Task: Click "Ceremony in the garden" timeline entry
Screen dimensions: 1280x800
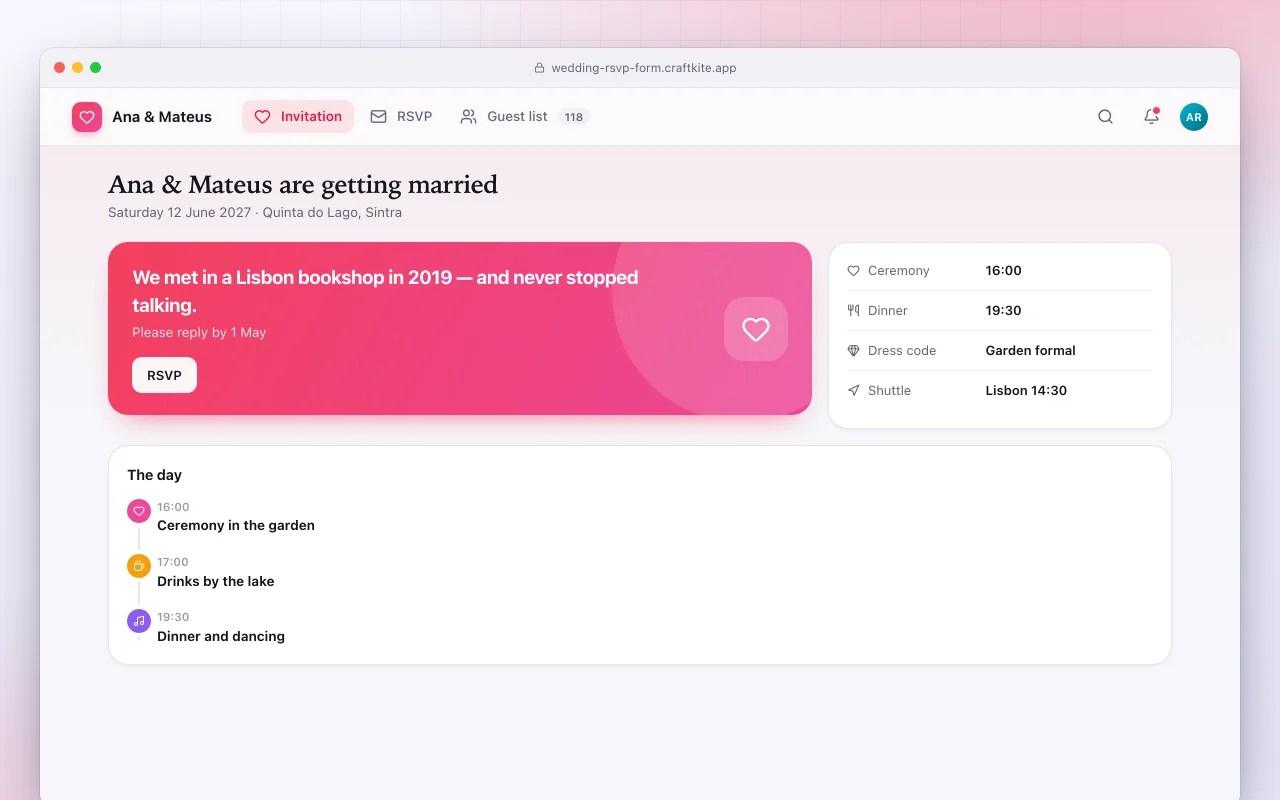Action: [236, 526]
